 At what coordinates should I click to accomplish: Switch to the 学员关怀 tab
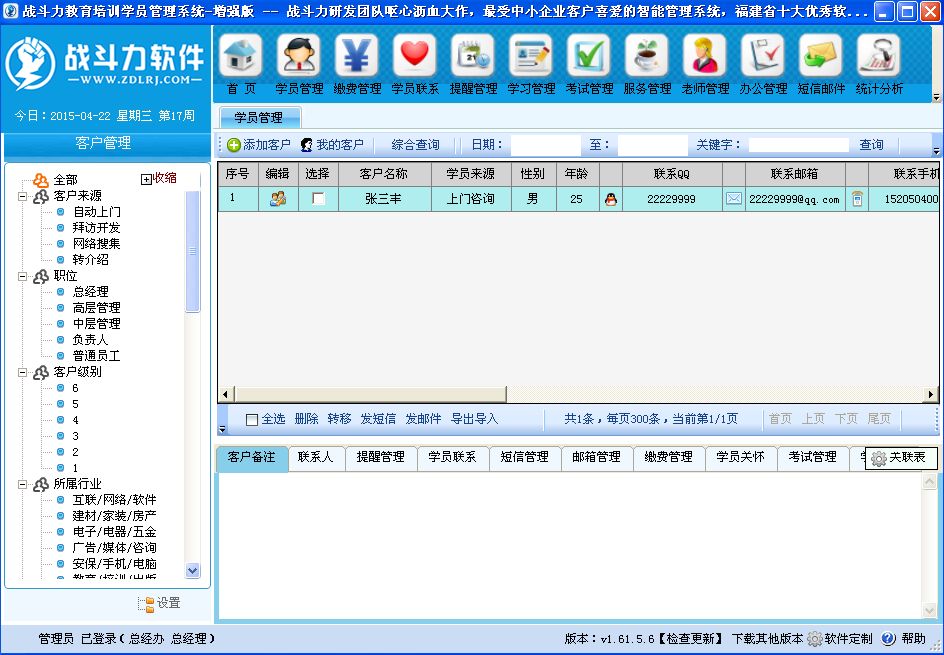click(741, 458)
